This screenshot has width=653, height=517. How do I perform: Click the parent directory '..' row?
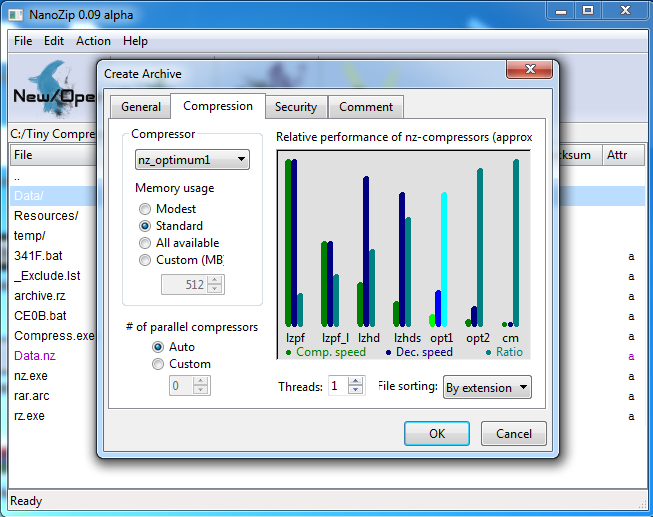(17, 177)
